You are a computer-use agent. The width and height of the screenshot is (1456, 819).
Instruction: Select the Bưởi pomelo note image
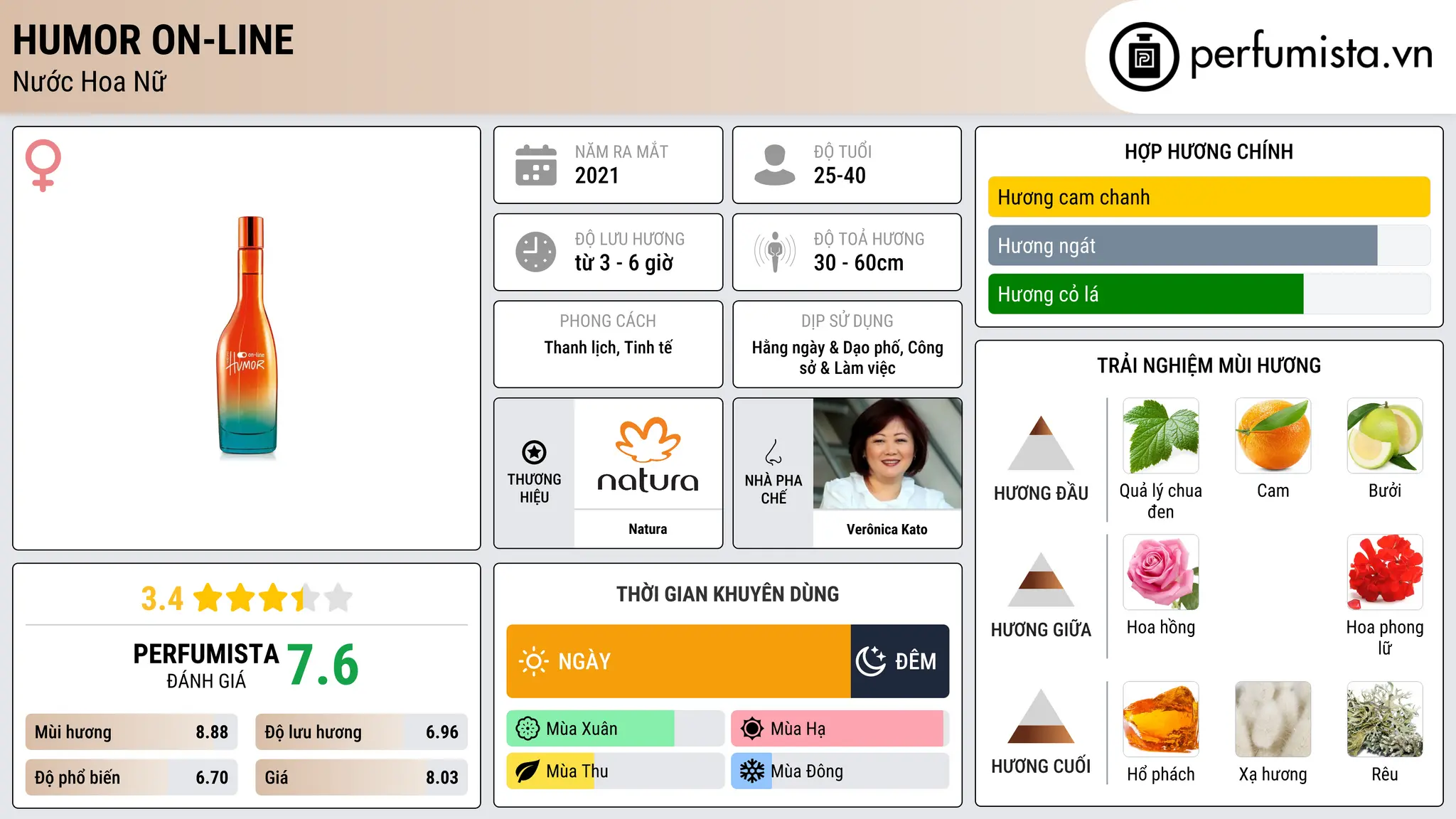coord(1385,436)
